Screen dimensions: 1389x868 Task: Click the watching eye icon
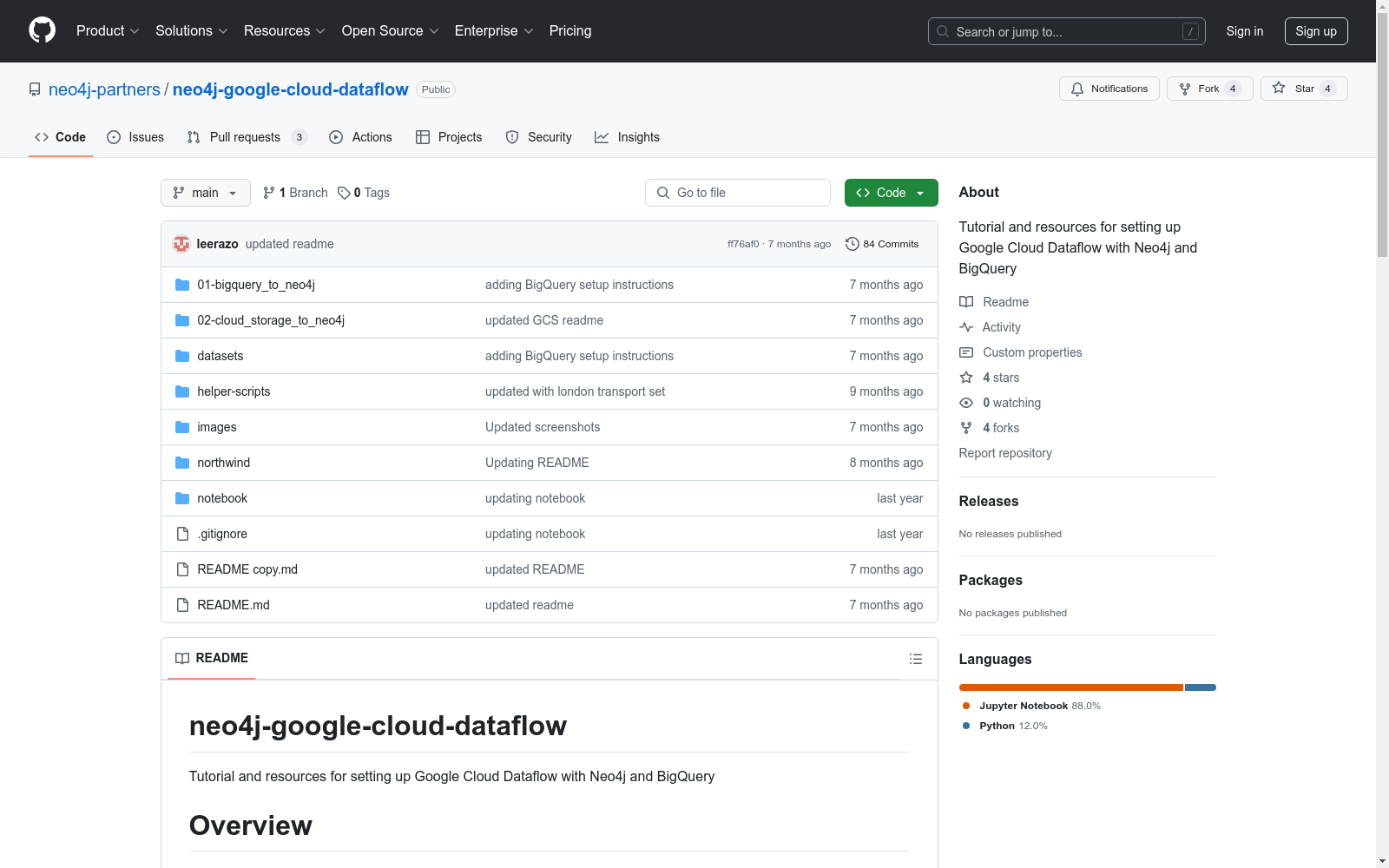(966, 403)
